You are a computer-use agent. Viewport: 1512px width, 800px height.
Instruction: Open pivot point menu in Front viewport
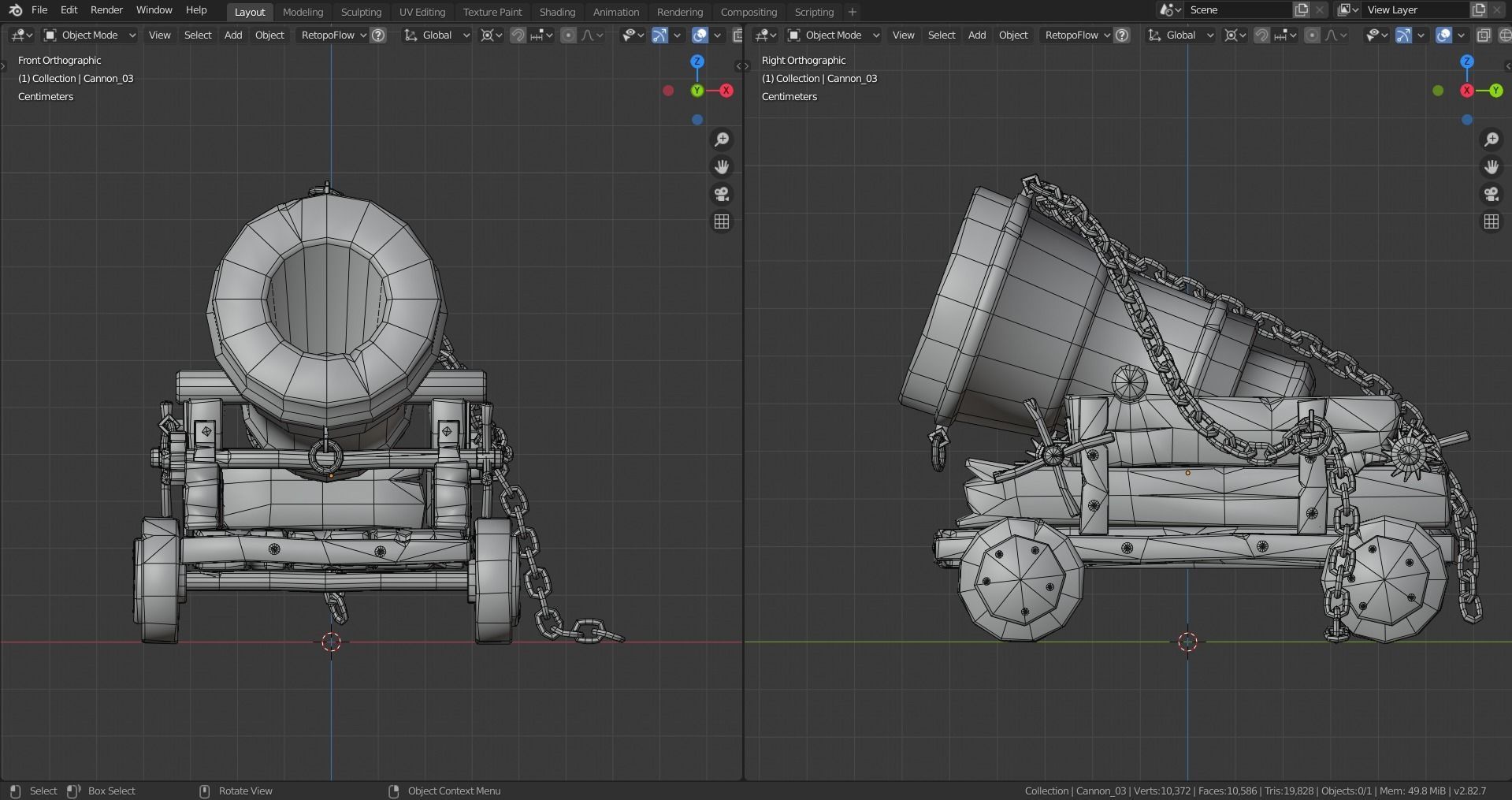pyautogui.click(x=491, y=35)
